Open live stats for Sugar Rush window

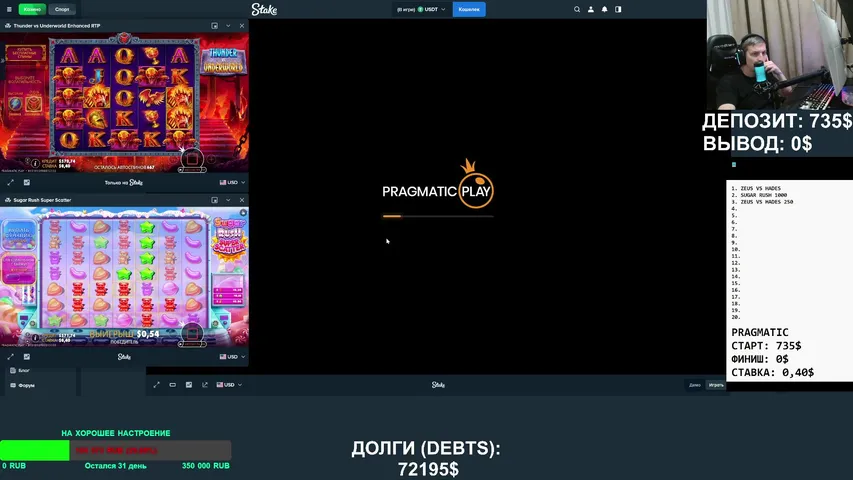point(27,356)
